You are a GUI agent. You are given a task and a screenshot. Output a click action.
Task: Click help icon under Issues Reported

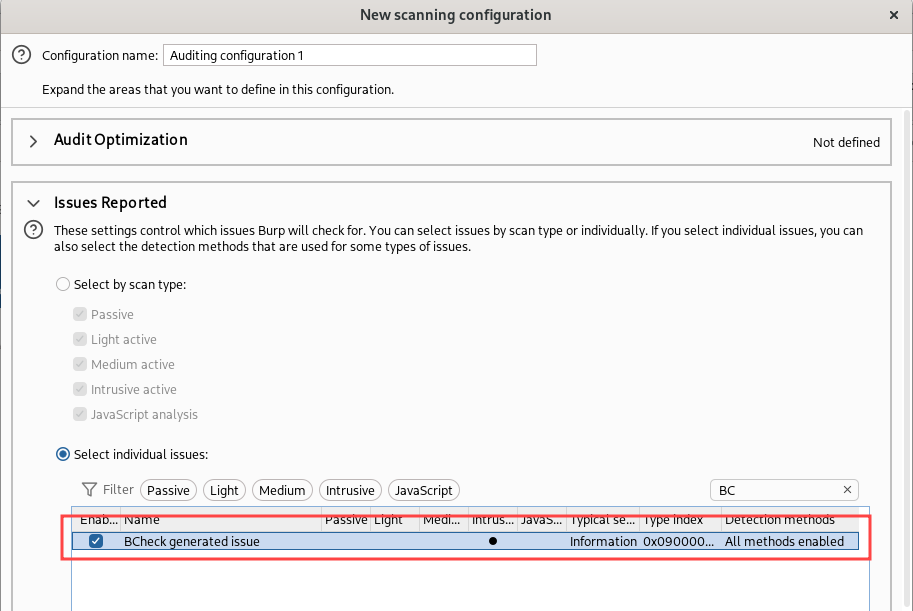tap(33, 230)
